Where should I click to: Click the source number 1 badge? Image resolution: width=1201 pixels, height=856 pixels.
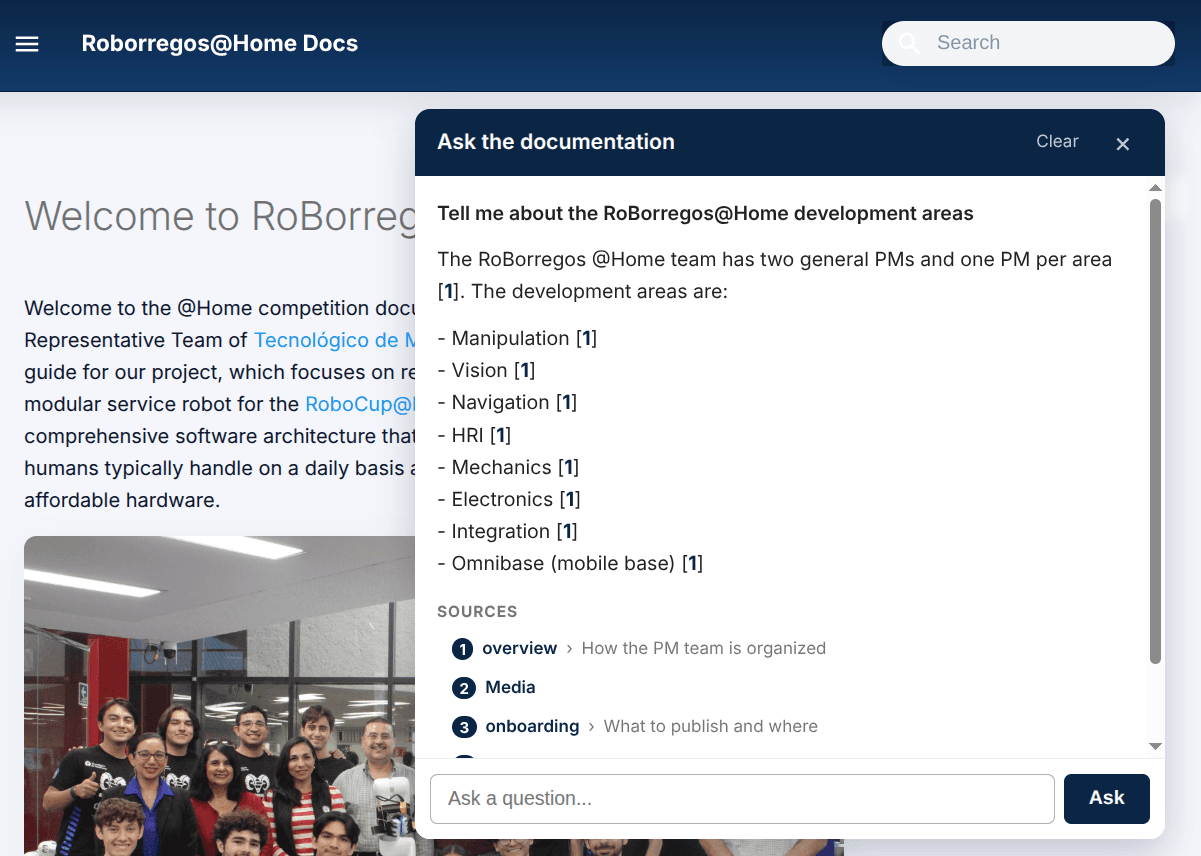[462, 649]
